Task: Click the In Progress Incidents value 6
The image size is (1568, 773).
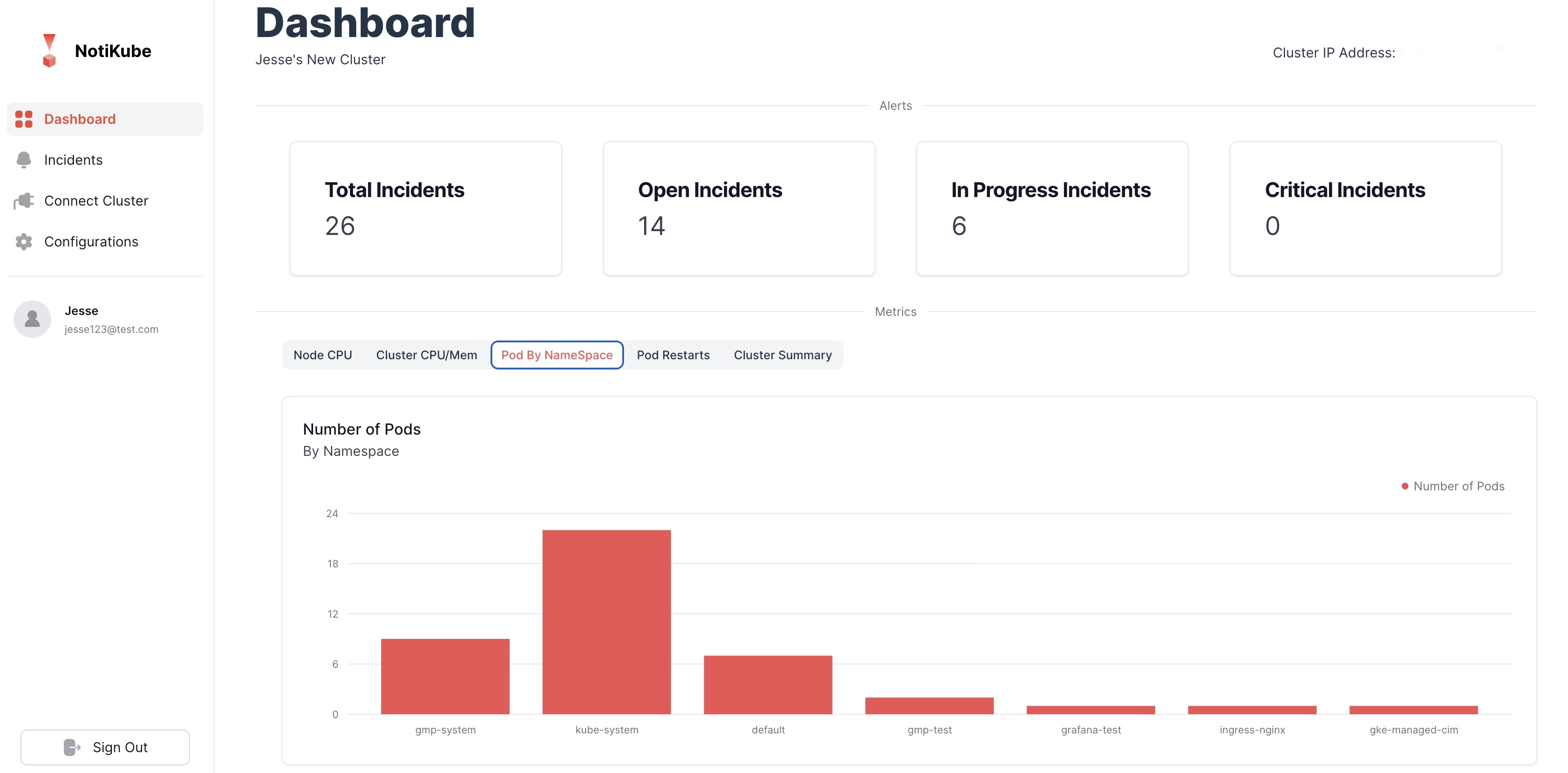Action: (959, 226)
